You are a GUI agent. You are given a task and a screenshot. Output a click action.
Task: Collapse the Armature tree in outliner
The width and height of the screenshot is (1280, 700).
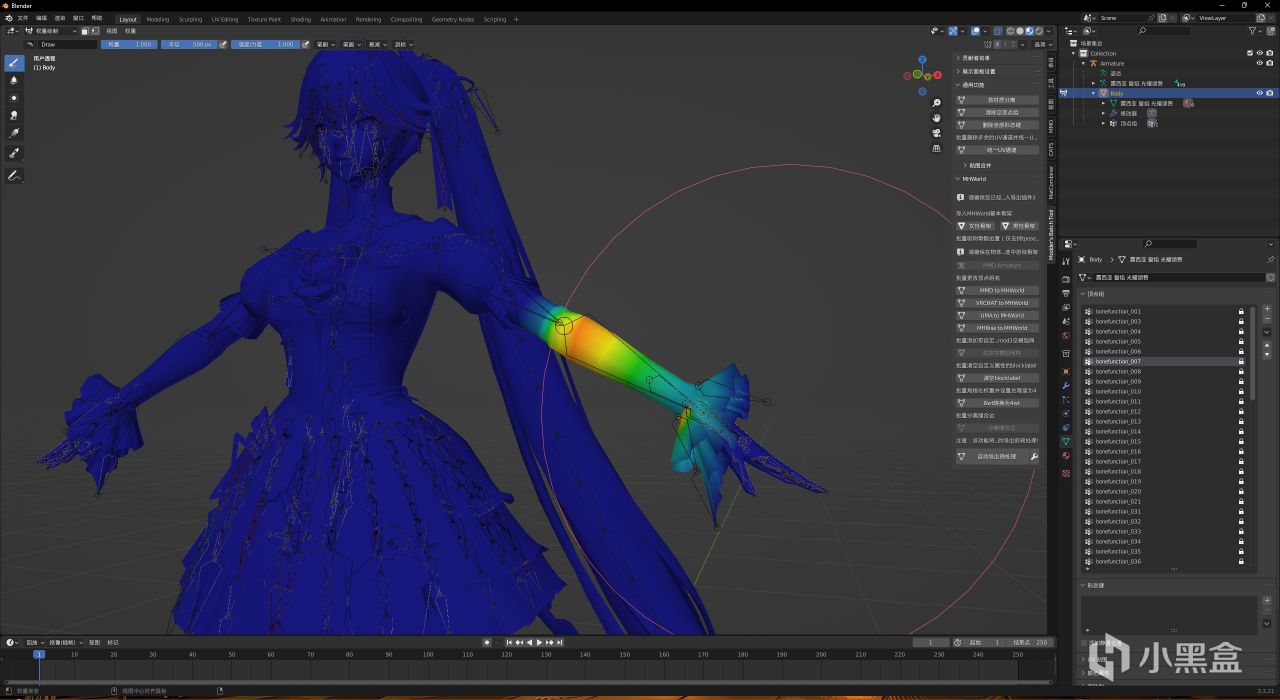(1083, 63)
